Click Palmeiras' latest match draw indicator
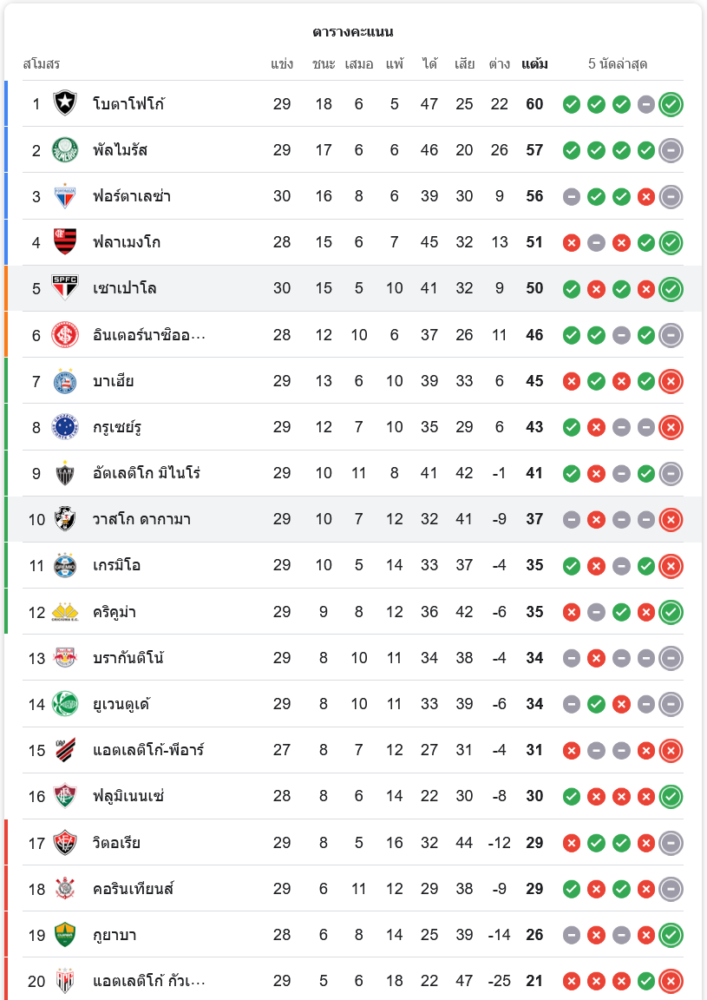The height and width of the screenshot is (1000, 707). (671, 150)
